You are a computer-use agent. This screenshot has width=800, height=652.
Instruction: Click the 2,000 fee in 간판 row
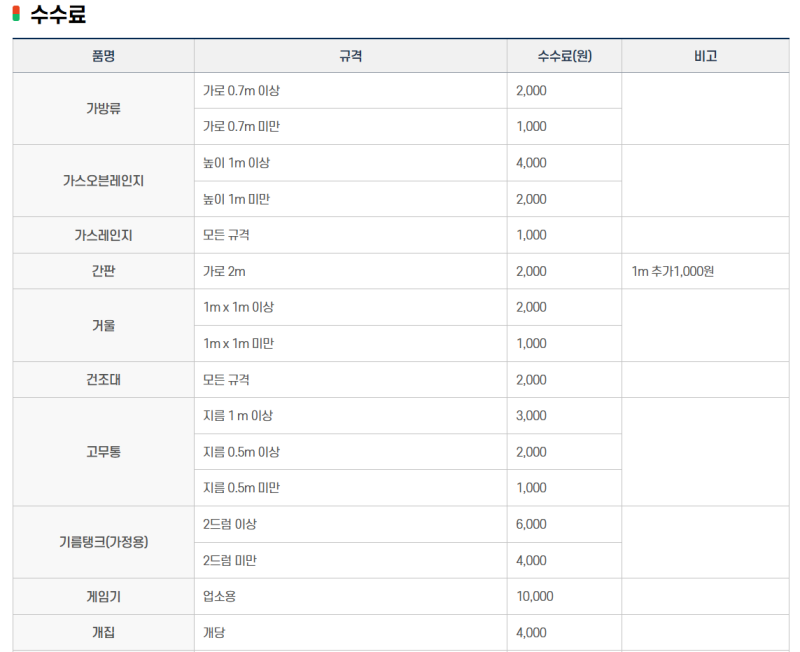531,271
